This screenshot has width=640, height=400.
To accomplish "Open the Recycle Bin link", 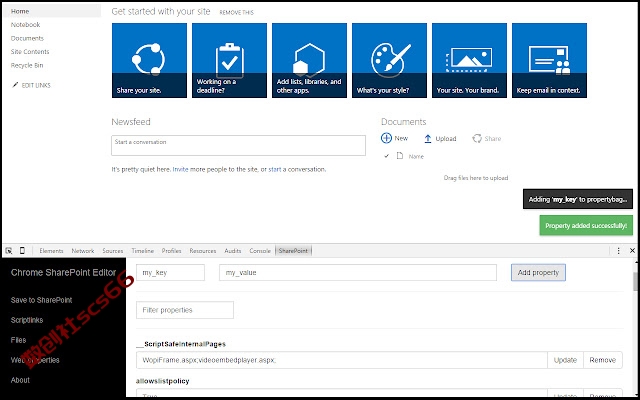I will tap(27, 65).
